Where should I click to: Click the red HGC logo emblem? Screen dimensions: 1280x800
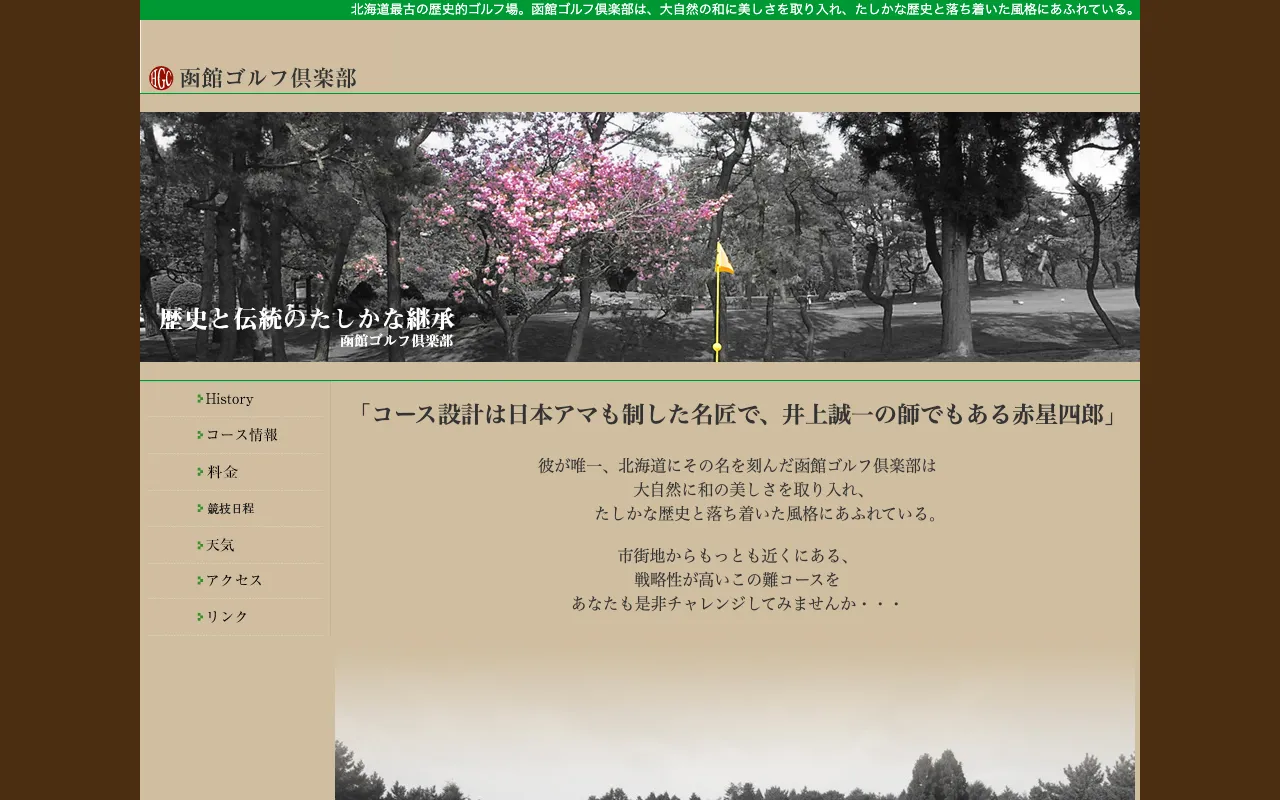161,78
